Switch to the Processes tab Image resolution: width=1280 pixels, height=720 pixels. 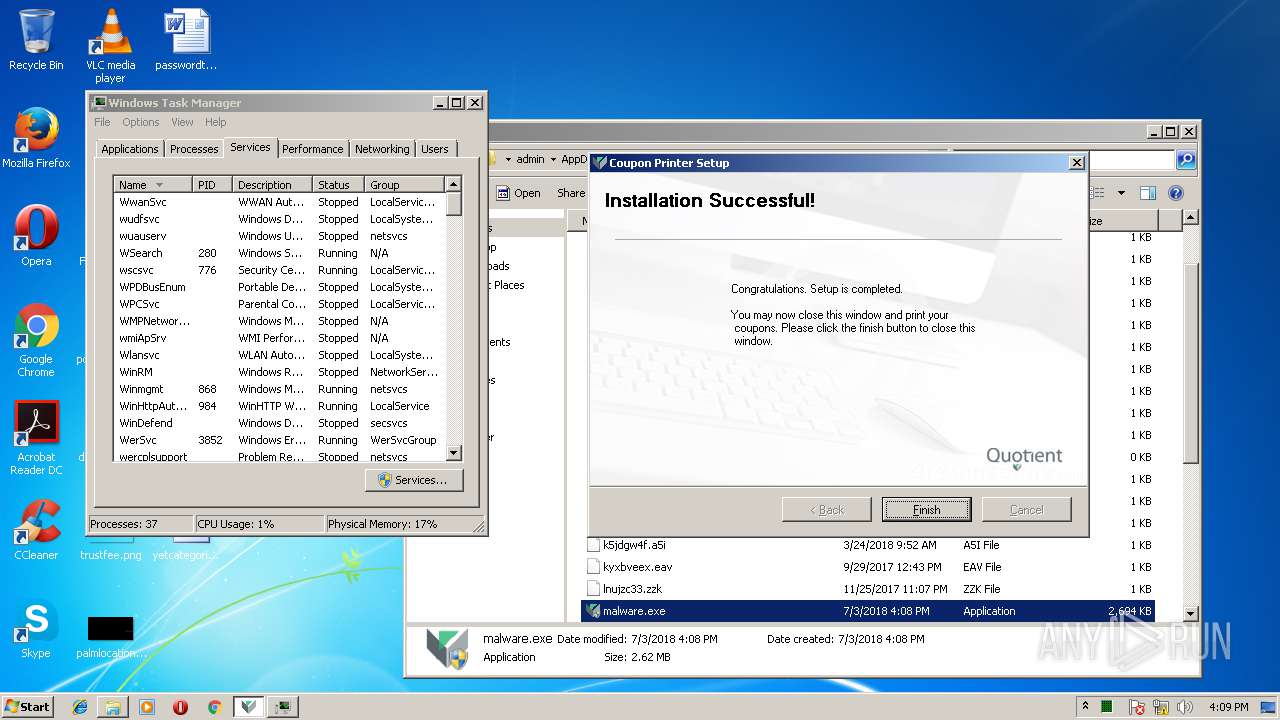[194, 149]
